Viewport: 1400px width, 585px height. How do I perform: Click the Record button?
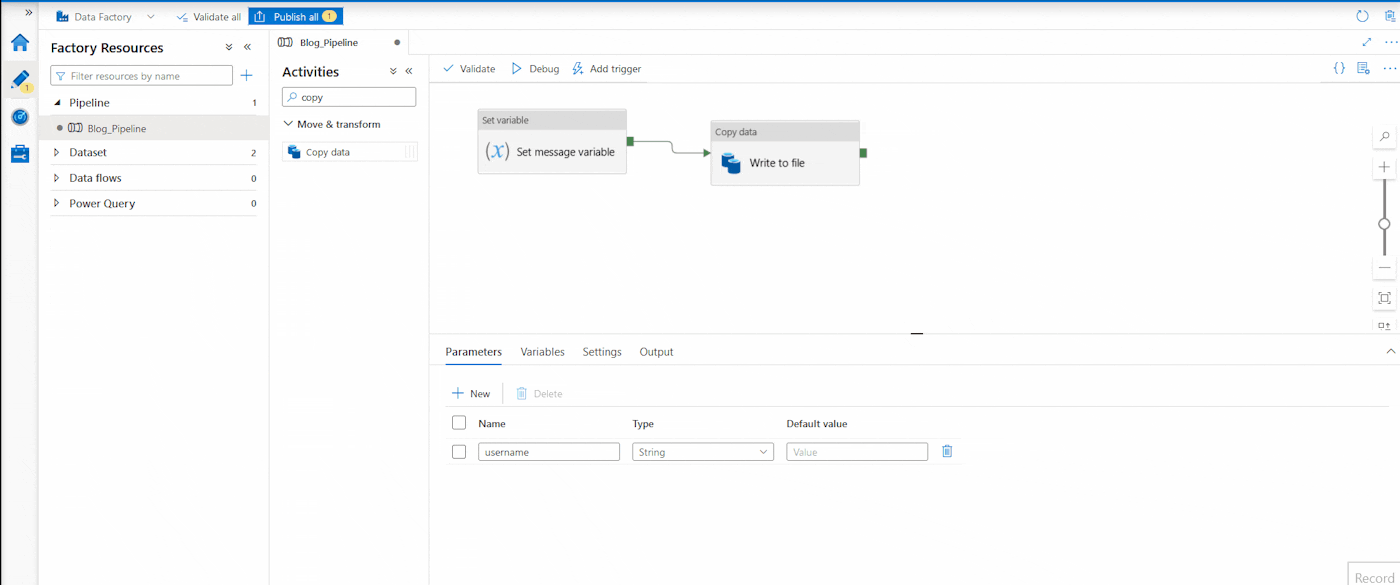[1374, 575]
